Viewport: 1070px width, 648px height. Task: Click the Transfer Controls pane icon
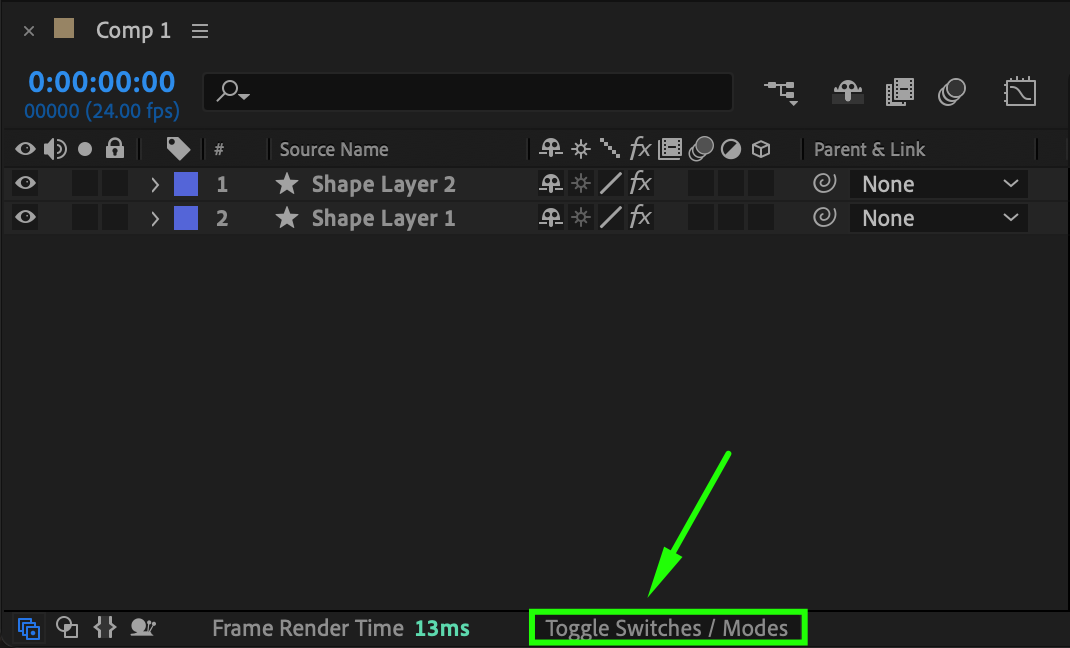tap(67, 627)
